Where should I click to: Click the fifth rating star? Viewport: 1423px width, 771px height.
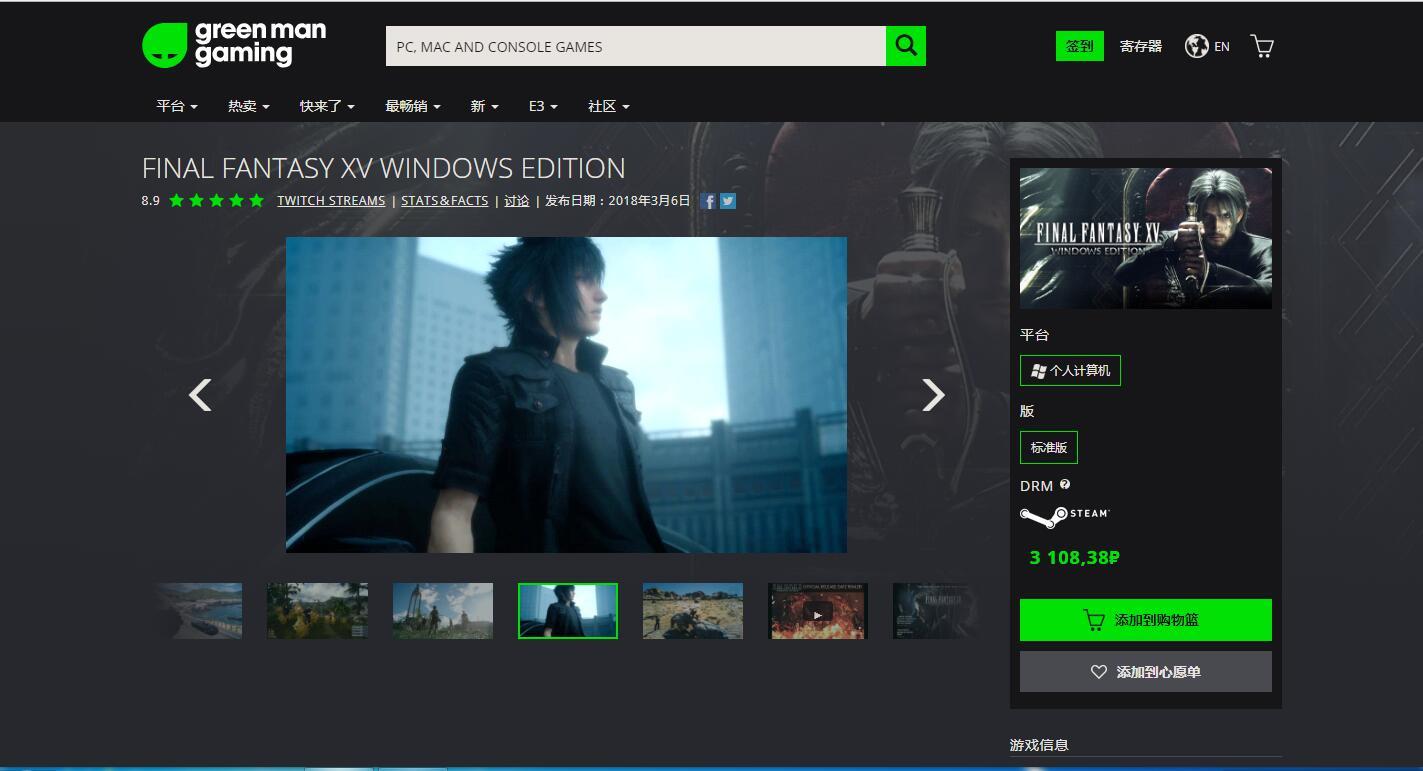coord(256,200)
